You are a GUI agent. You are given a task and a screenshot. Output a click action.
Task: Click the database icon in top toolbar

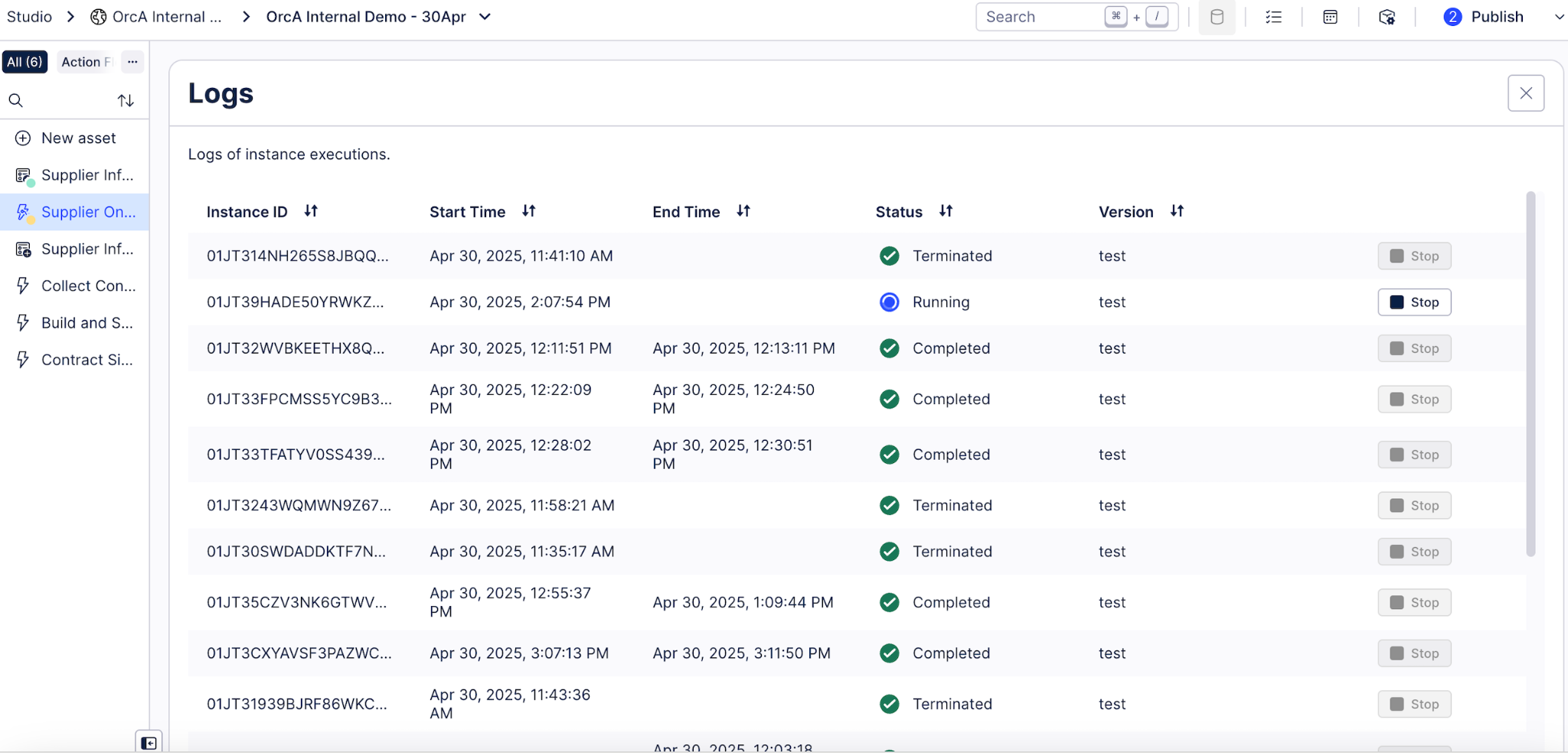1217,17
